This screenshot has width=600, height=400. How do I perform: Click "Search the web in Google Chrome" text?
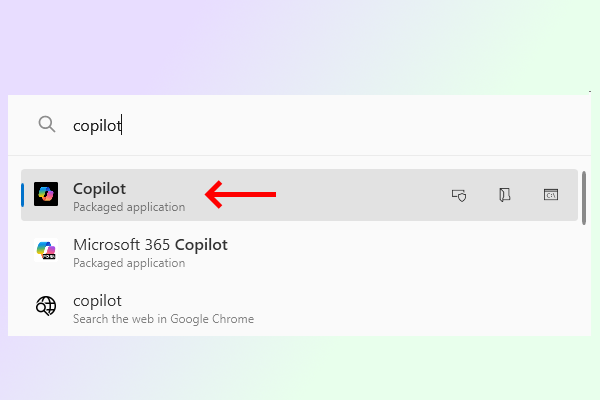coord(163,319)
